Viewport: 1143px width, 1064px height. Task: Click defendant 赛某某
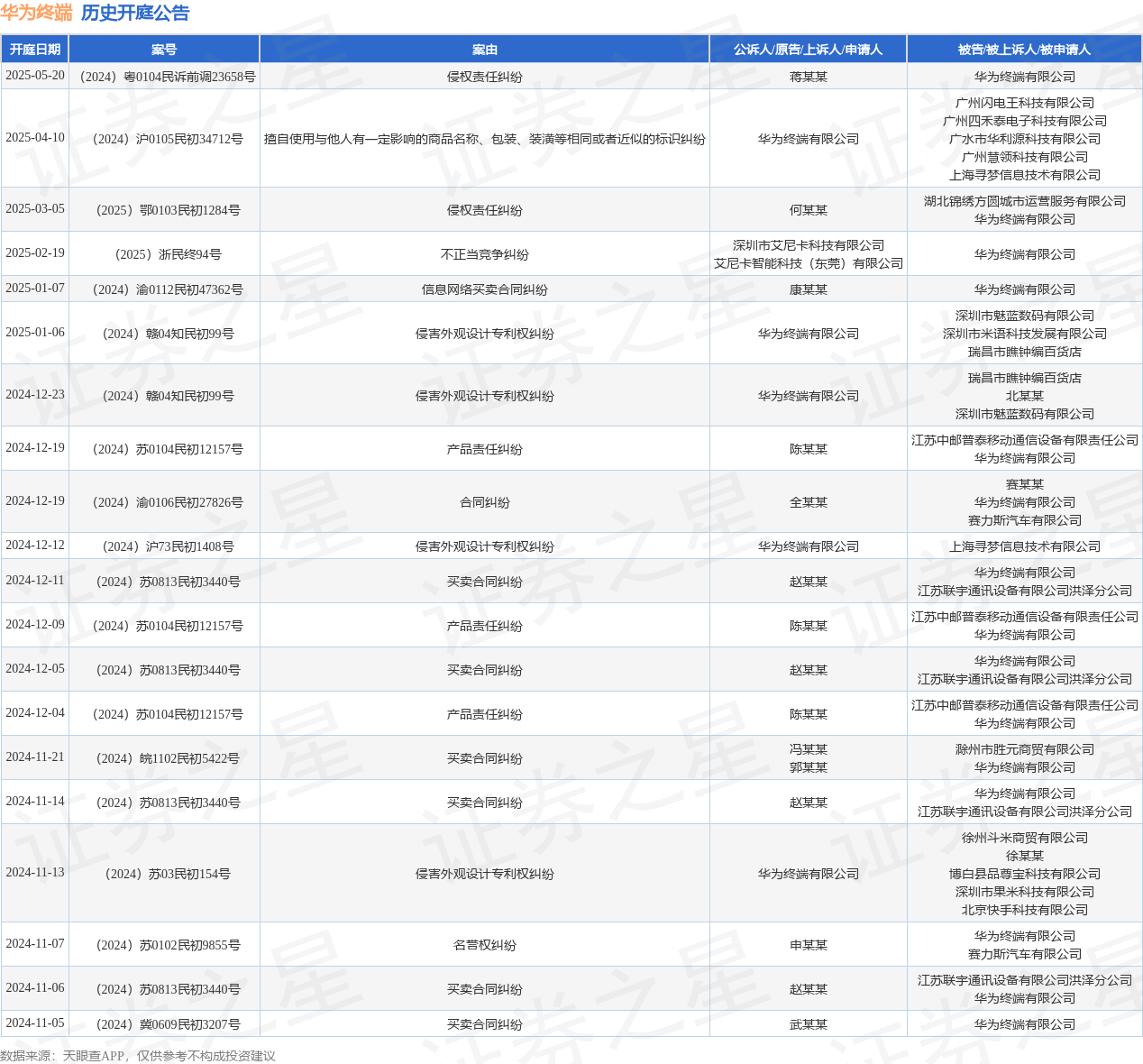1025,484
